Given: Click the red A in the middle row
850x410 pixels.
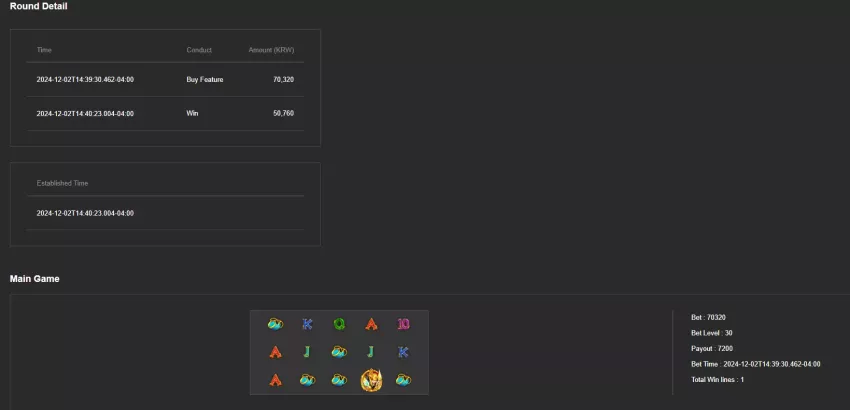Looking at the screenshot, I should click(x=275, y=353).
